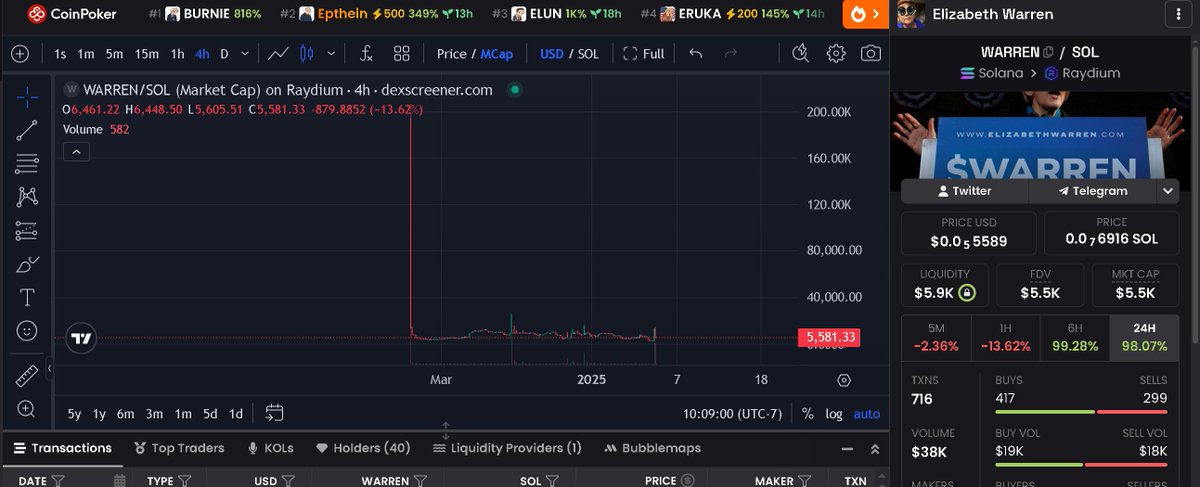Select the Text annotation tool

coord(27,297)
